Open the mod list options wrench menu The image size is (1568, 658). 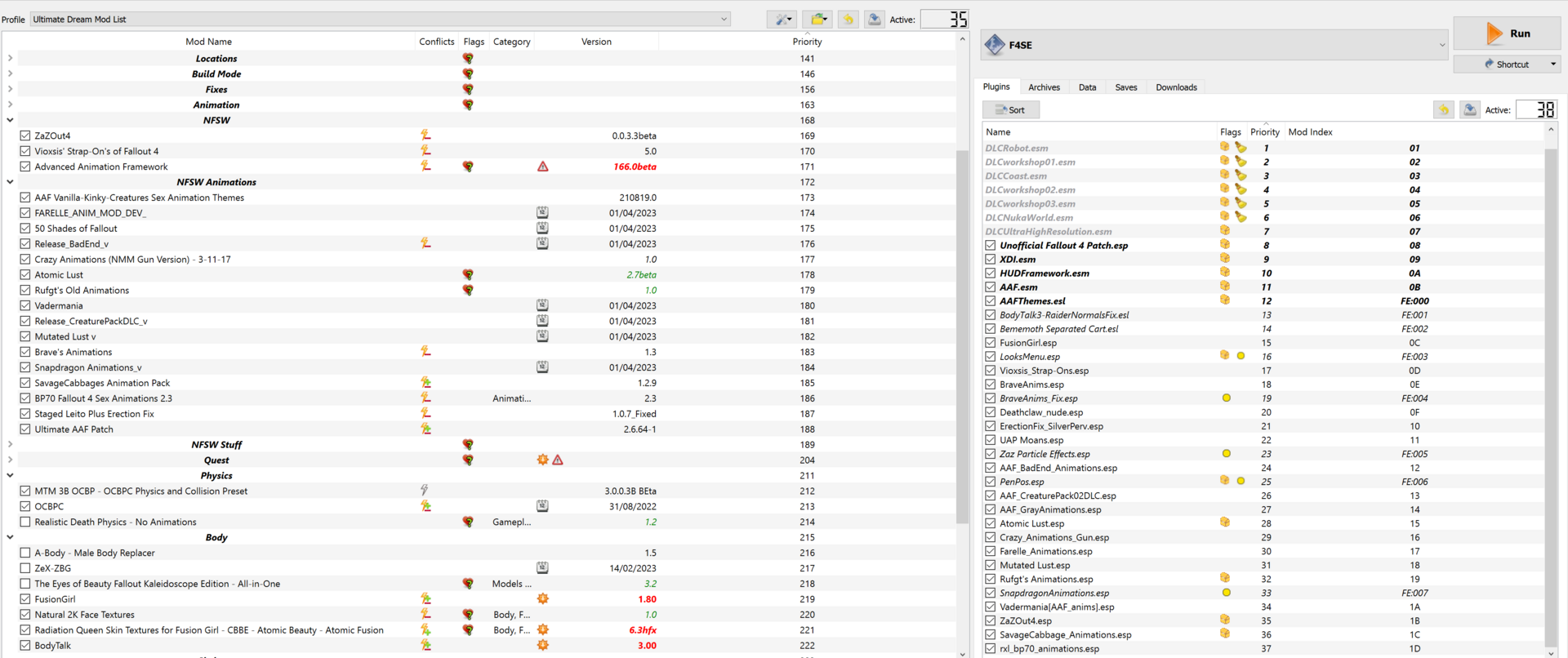coord(782,20)
